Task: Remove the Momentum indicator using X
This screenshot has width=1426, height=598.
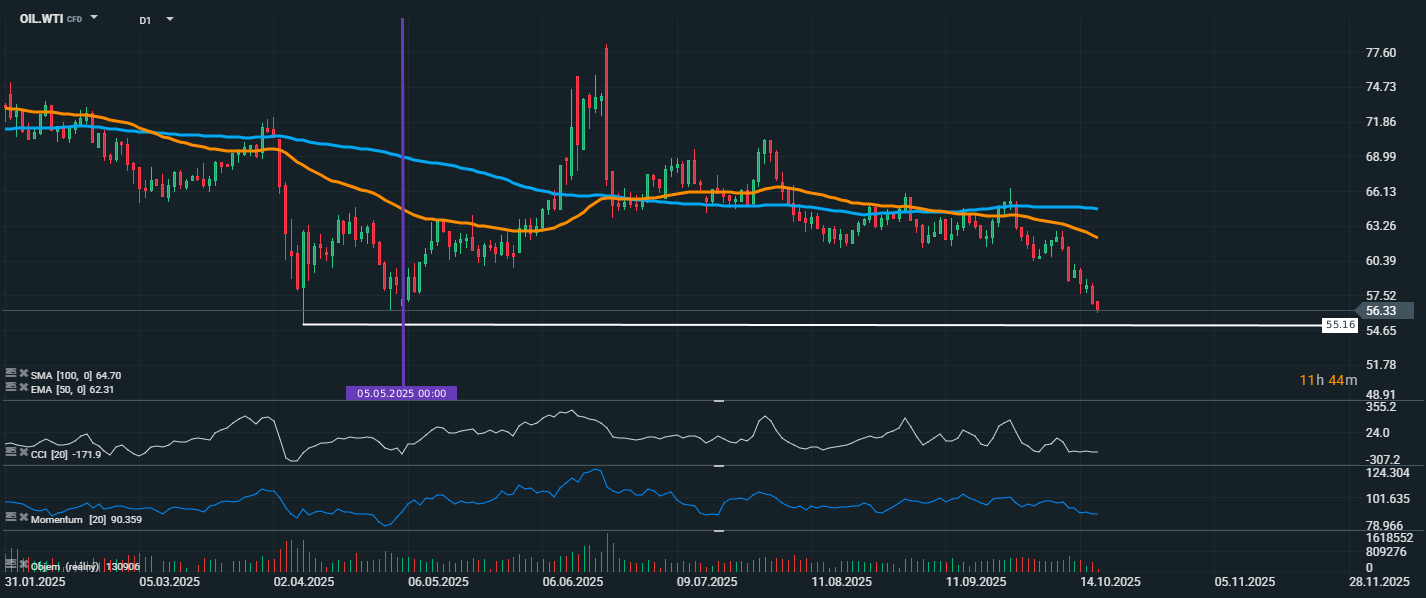Action: 23,517
